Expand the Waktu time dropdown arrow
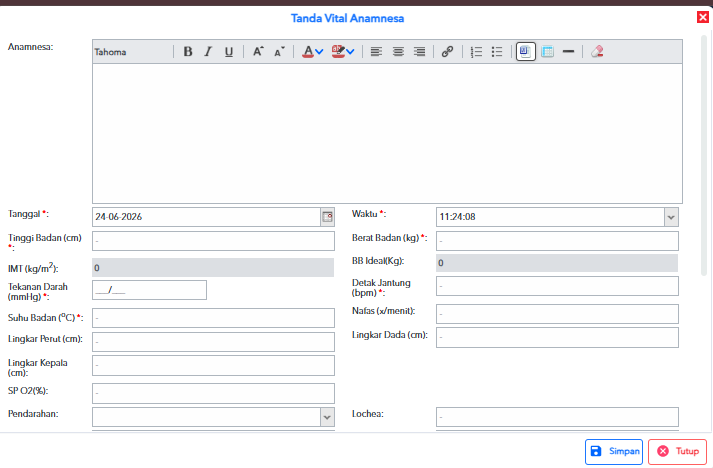This screenshot has width=713, height=468. 671,217
